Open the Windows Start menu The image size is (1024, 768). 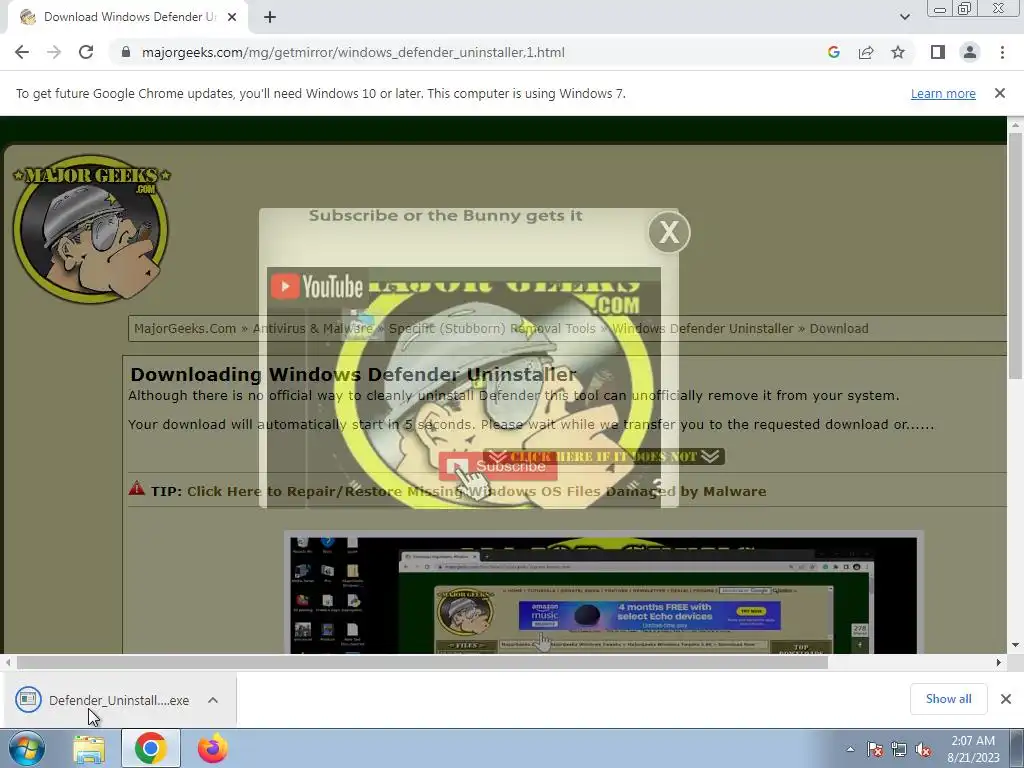(x=26, y=748)
